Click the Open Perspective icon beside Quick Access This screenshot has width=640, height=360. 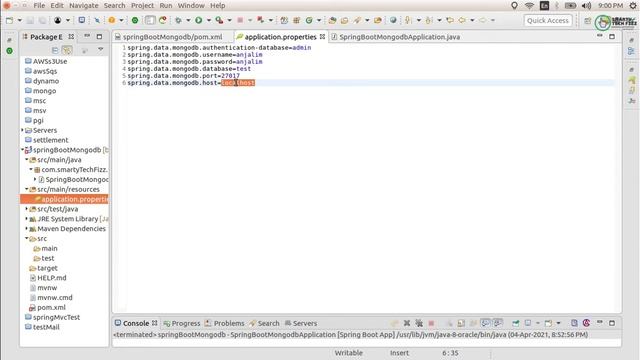tap(587, 20)
